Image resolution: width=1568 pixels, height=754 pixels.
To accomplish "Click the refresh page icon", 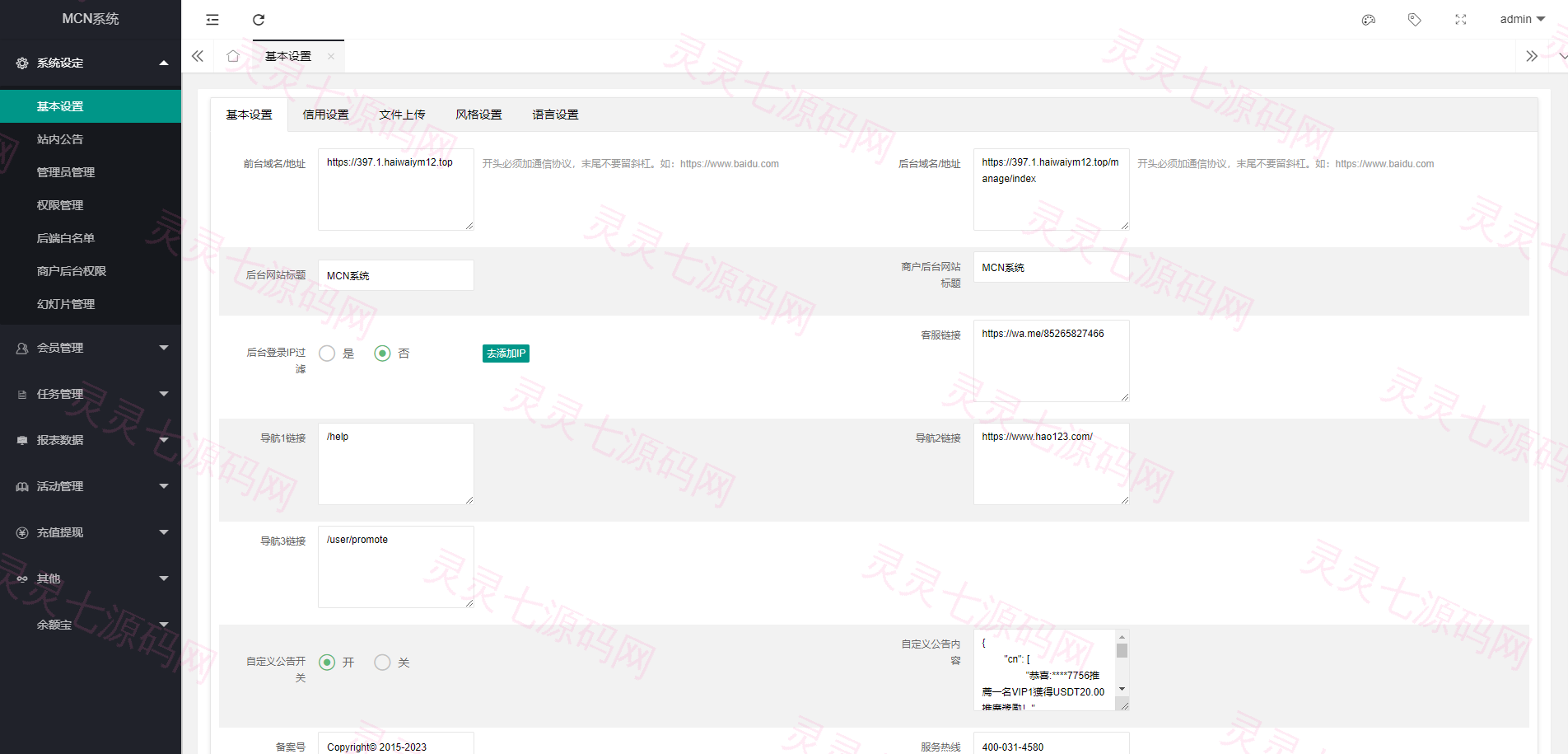I will click(259, 20).
